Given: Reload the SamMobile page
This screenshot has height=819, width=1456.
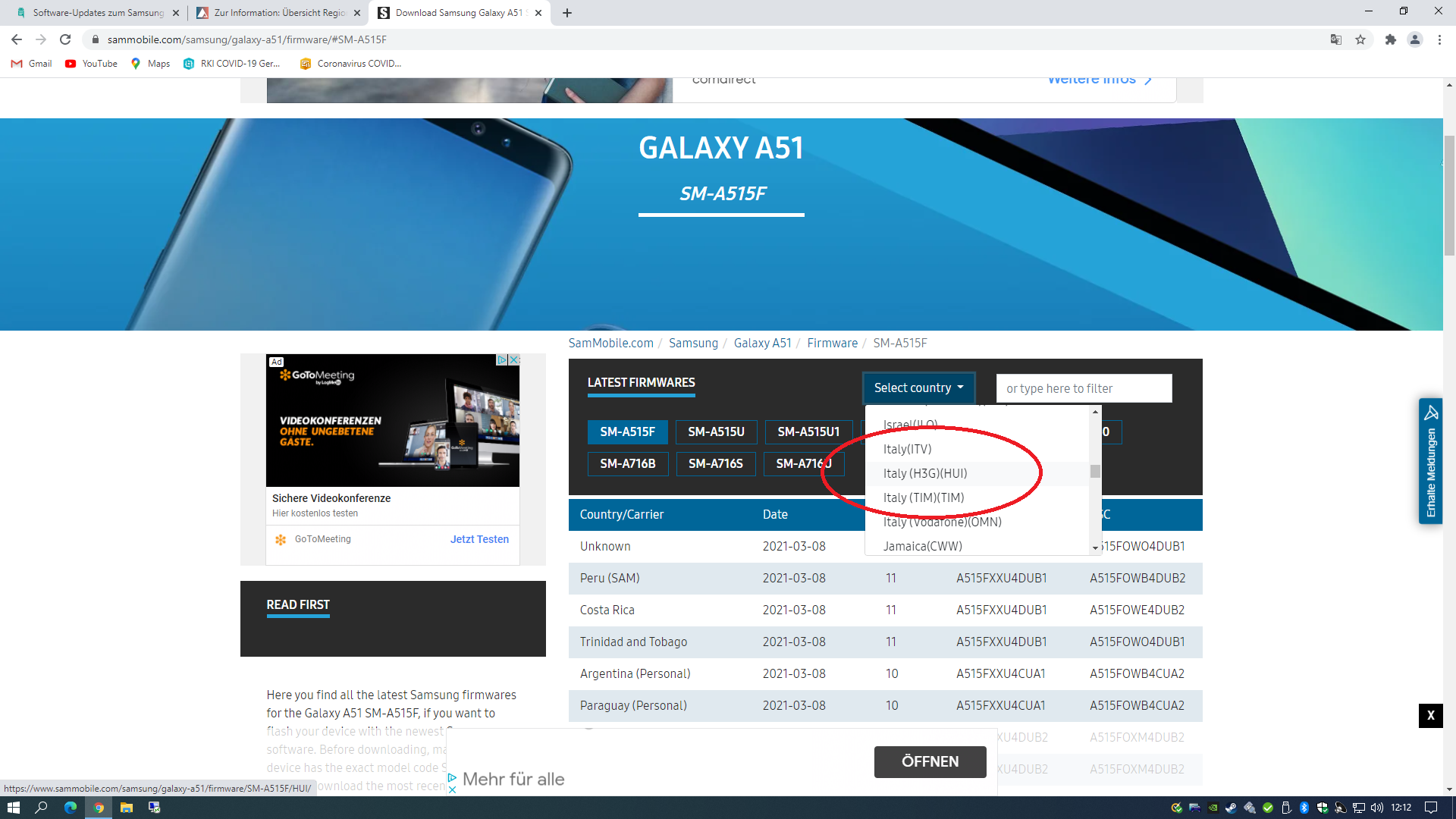Looking at the screenshot, I should click(65, 39).
